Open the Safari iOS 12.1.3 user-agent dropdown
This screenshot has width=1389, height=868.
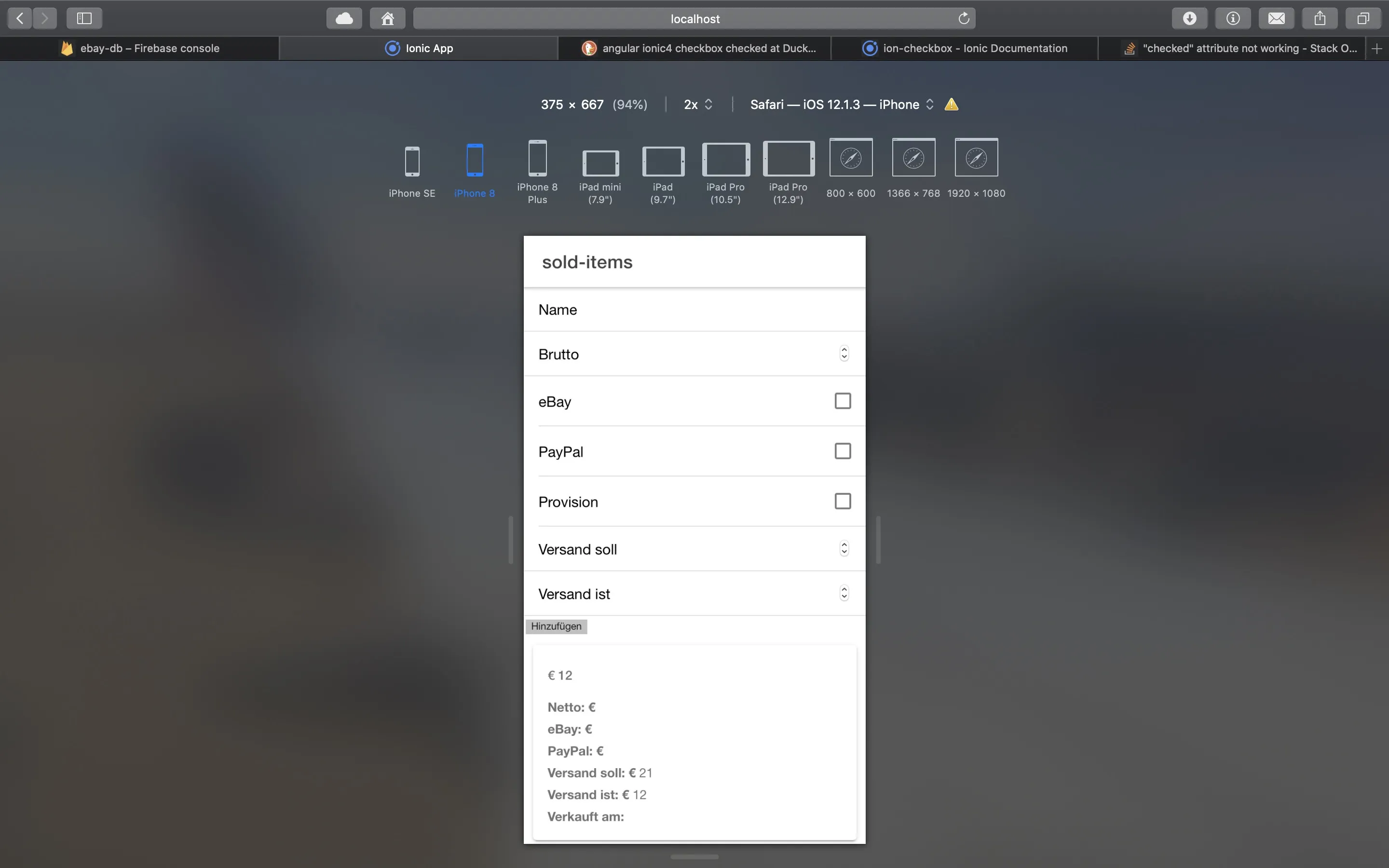coord(842,105)
